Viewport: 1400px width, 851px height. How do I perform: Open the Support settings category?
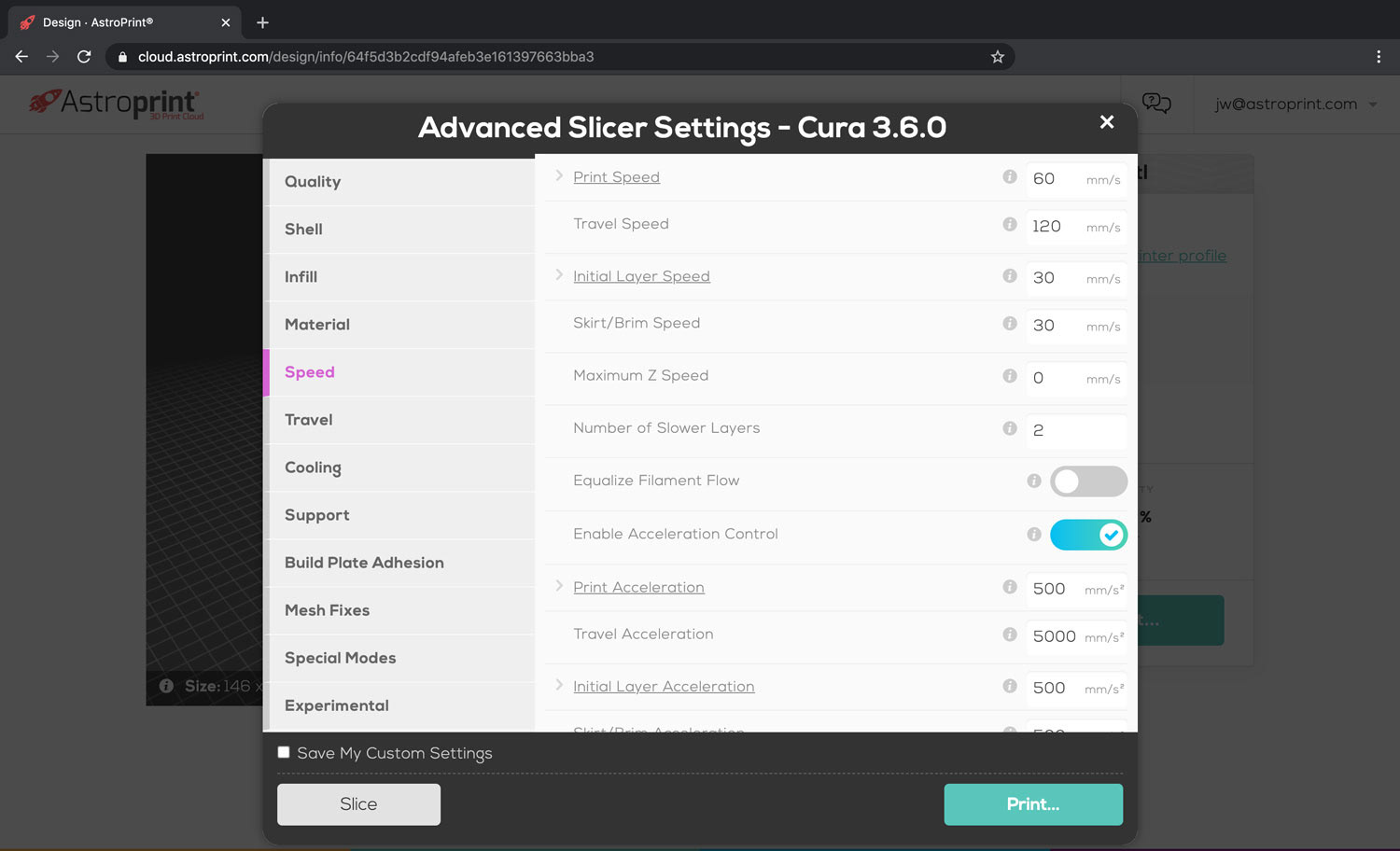coord(401,515)
